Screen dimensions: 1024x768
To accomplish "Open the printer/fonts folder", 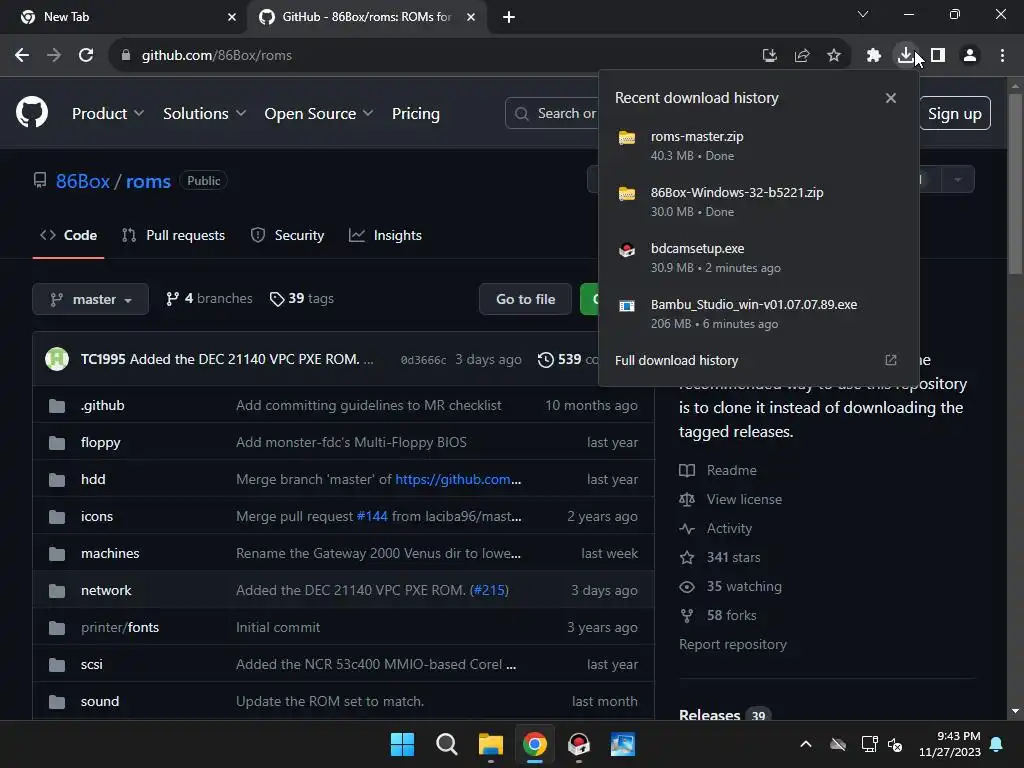I will (x=120, y=628).
